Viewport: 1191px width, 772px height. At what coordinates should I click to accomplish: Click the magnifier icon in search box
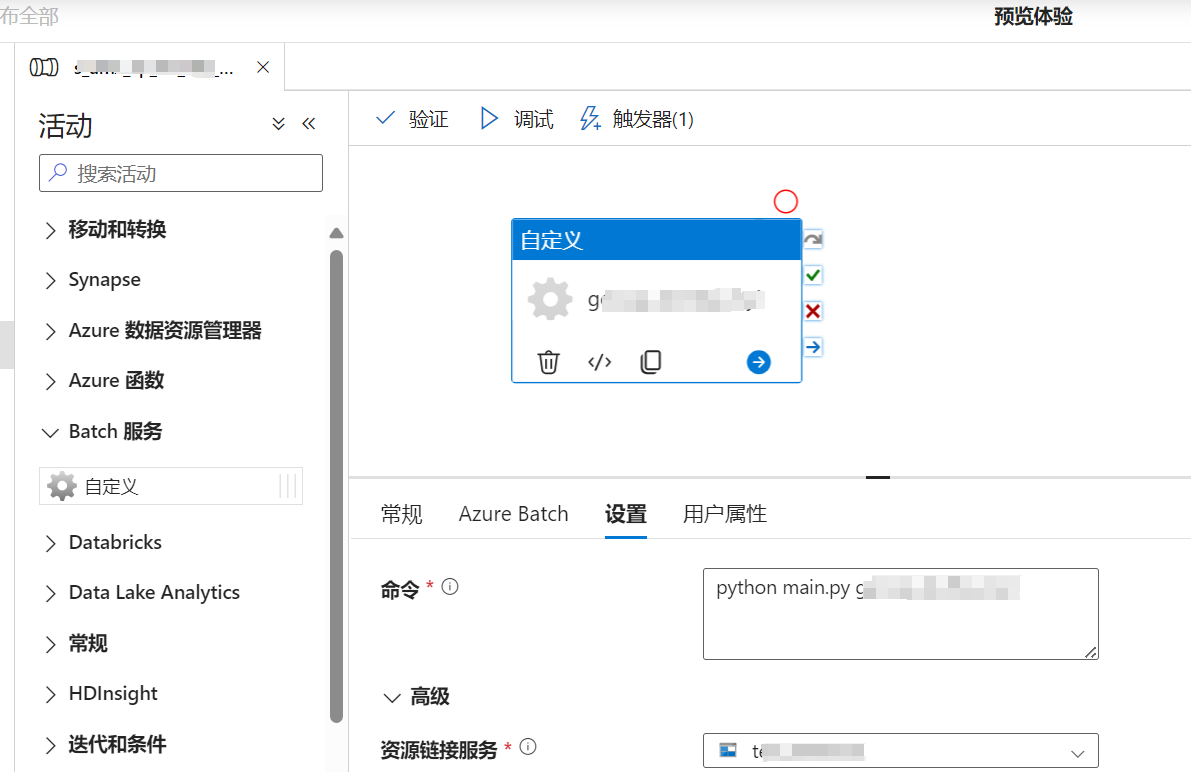[x=58, y=172]
